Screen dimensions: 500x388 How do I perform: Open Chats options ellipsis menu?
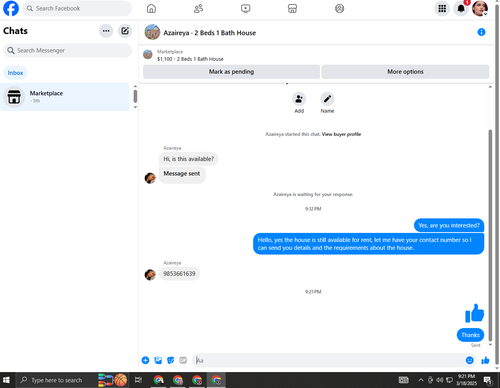(x=106, y=31)
